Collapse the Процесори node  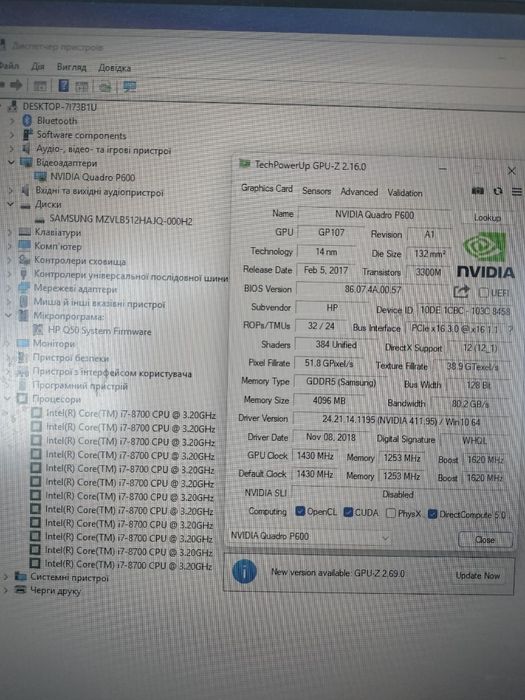click(8, 398)
